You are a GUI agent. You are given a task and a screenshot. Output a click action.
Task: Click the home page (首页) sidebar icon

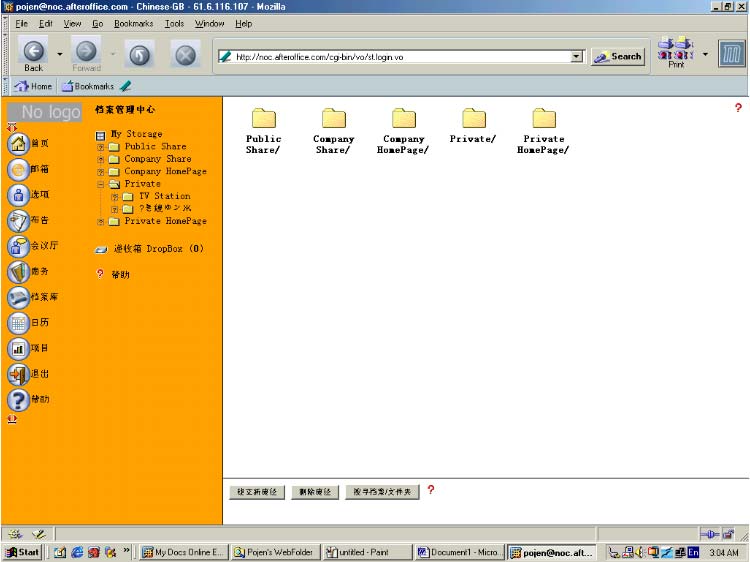(x=18, y=143)
